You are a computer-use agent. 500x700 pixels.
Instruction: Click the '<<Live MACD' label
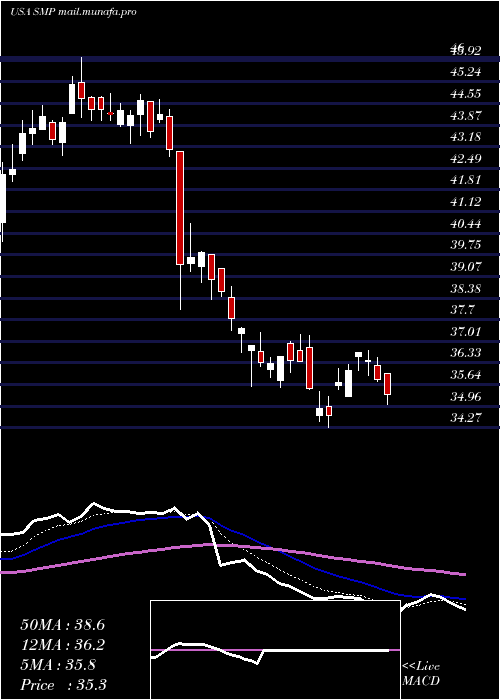421,673
